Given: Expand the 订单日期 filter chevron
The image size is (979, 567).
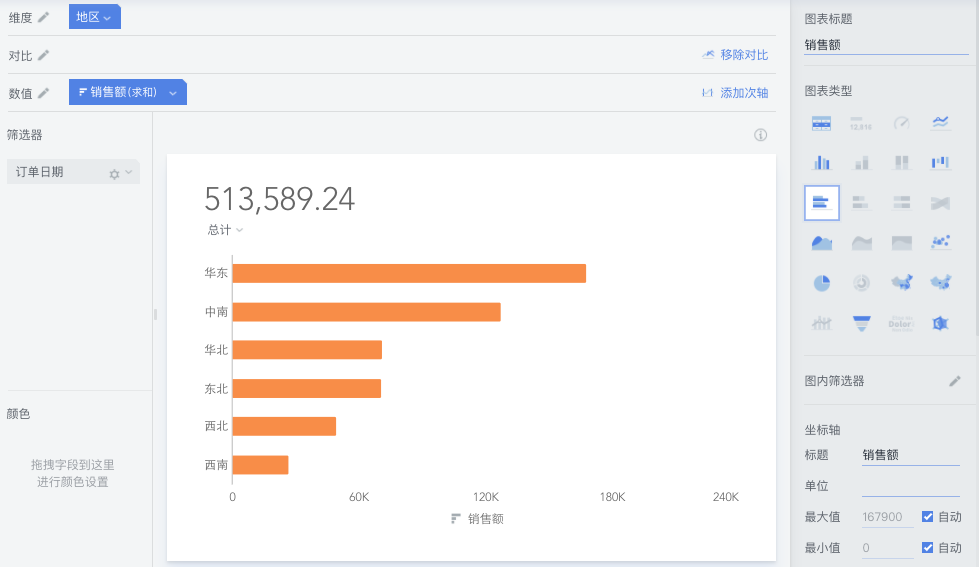Looking at the screenshot, I should (129, 172).
